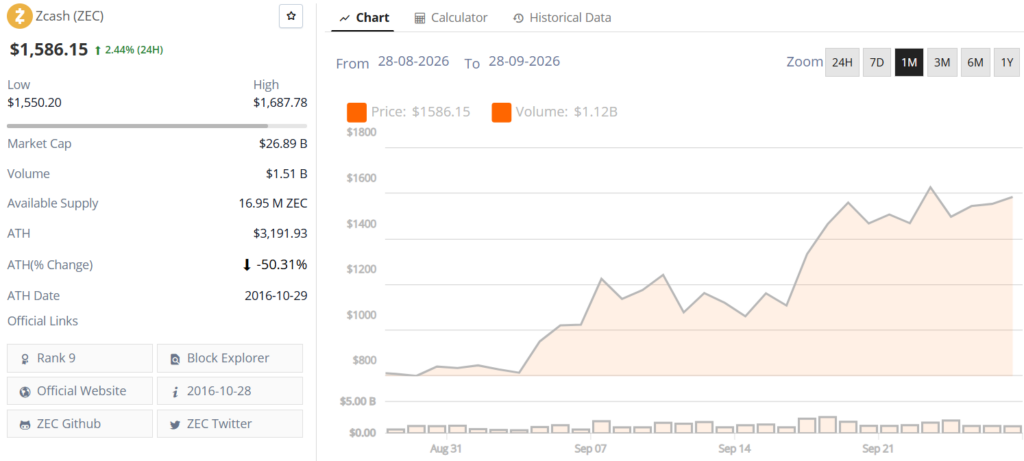Open the ZEC Twitter link
Image resolution: width=1024 pixels, height=461 pixels.
(230, 424)
